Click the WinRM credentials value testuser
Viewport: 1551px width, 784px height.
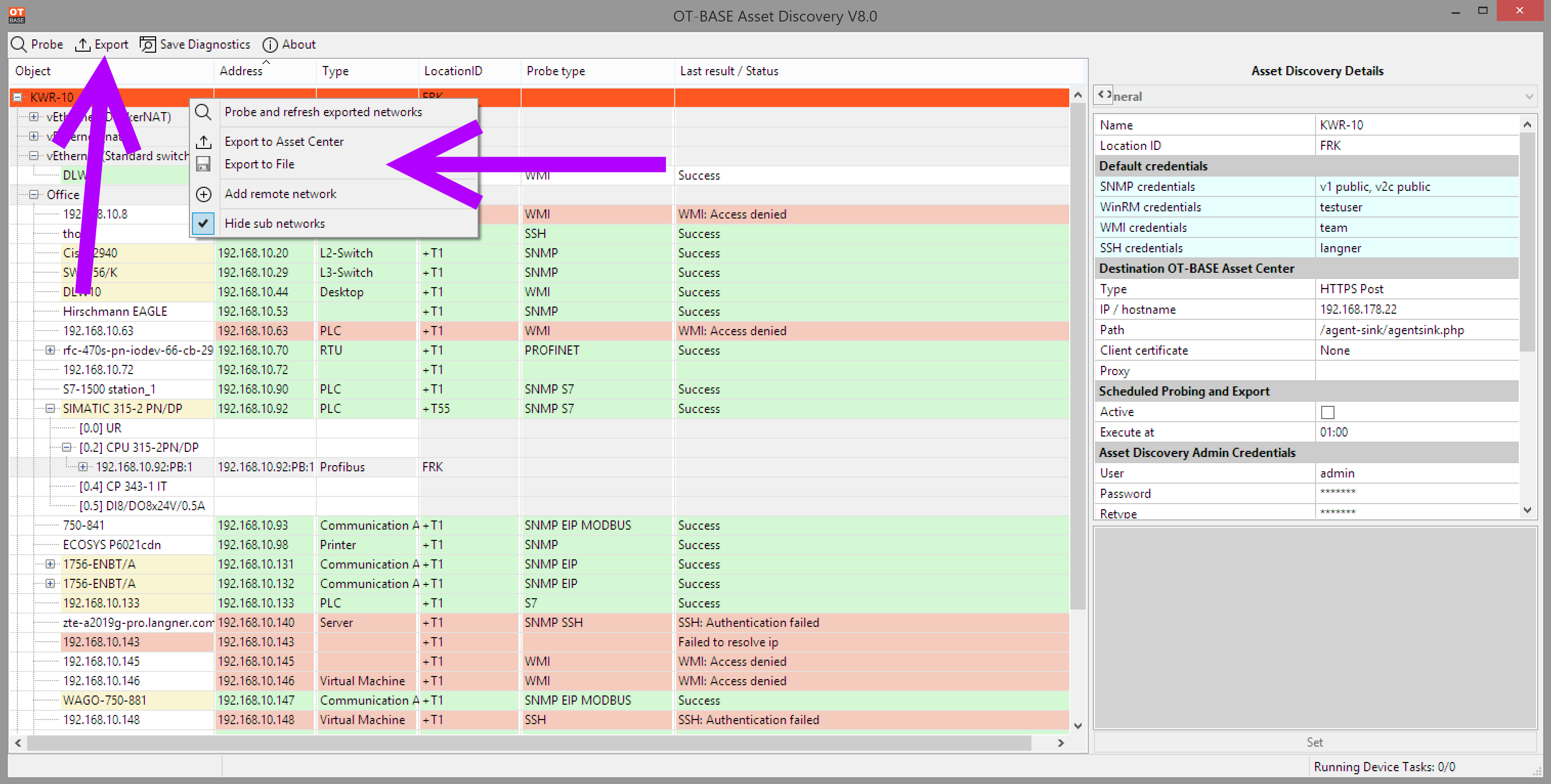point(1417,207)
